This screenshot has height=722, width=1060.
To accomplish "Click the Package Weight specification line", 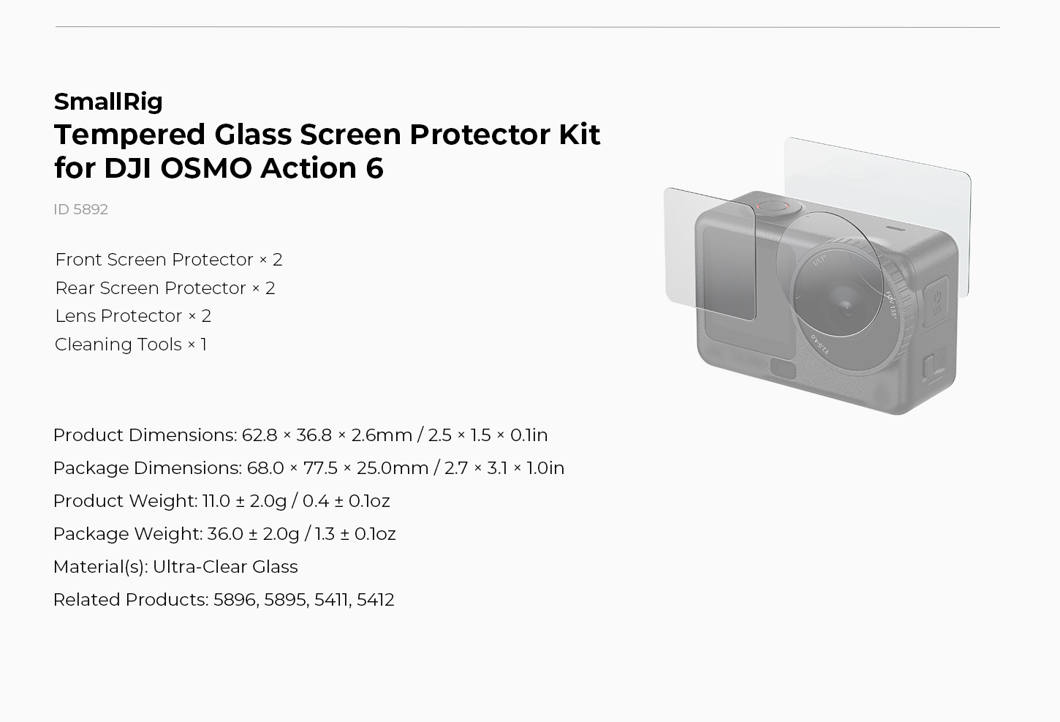I will tap(224, 534).
